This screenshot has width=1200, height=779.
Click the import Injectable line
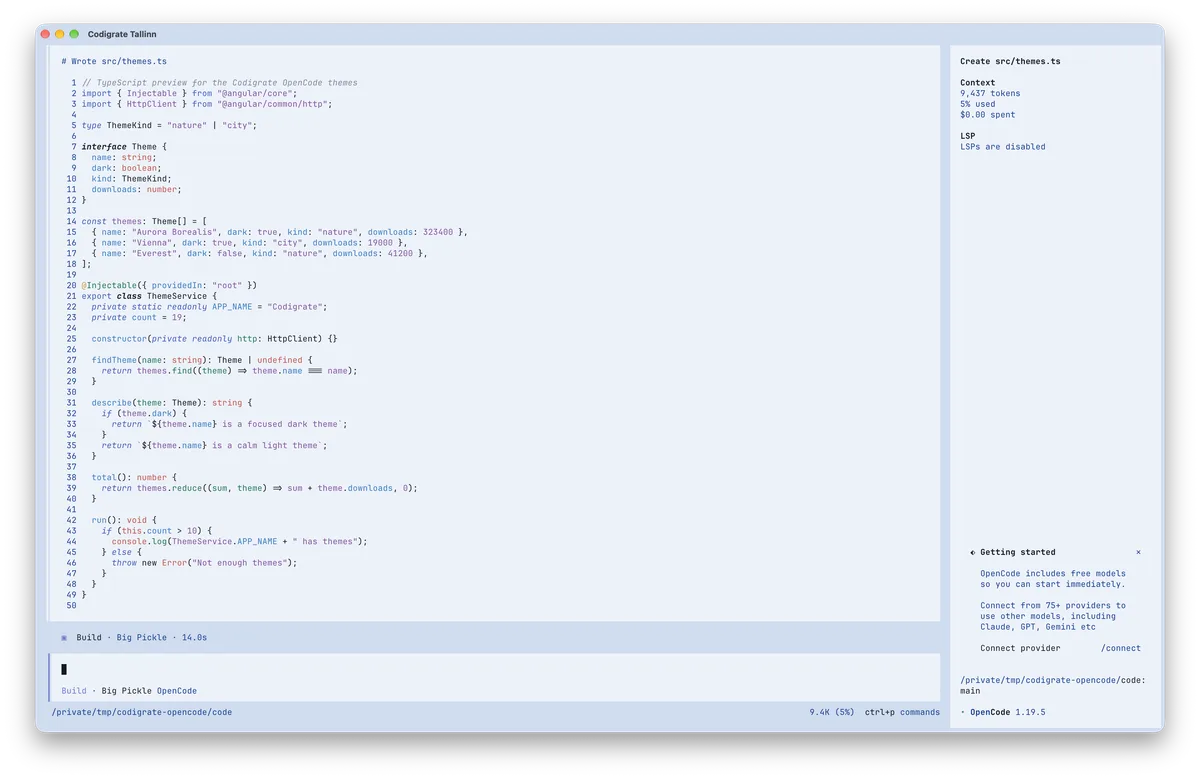pyautogui.click(x=189, y=93)
